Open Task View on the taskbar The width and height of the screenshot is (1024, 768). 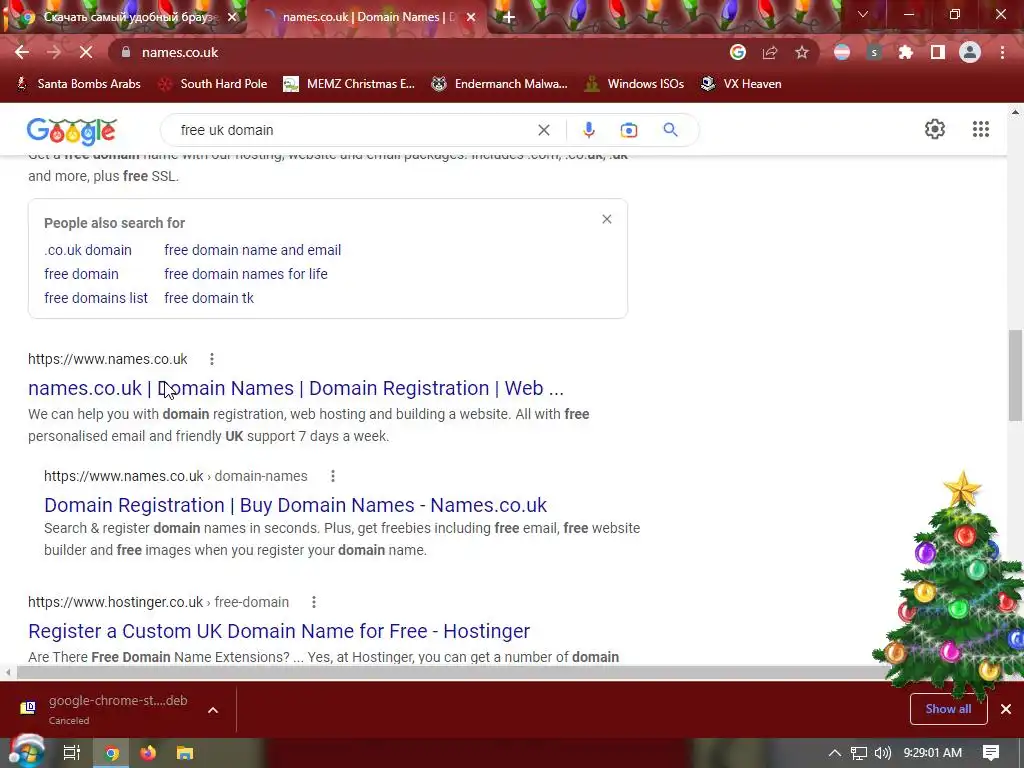71,753
